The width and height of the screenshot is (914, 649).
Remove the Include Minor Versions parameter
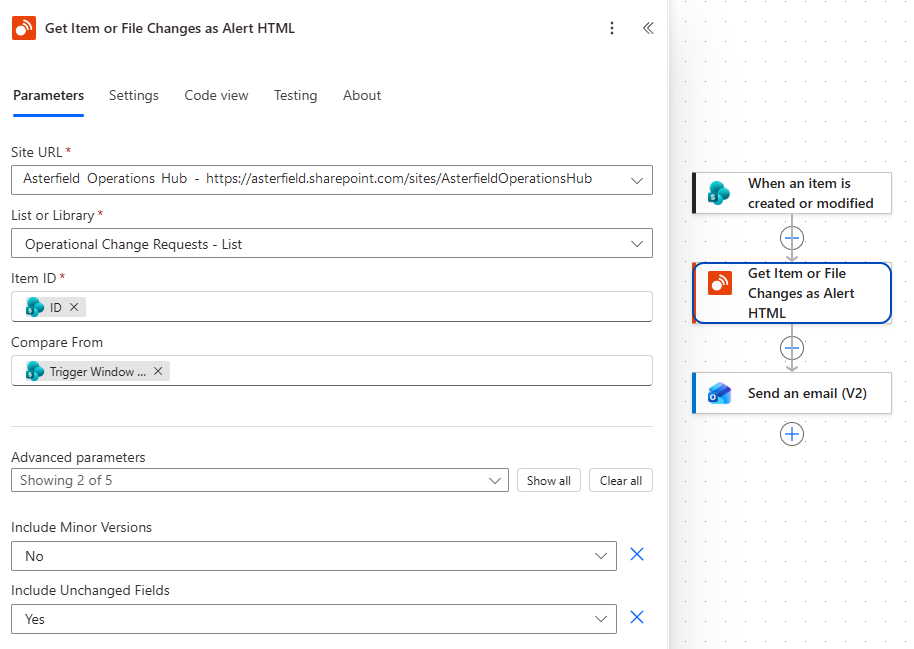637,555
